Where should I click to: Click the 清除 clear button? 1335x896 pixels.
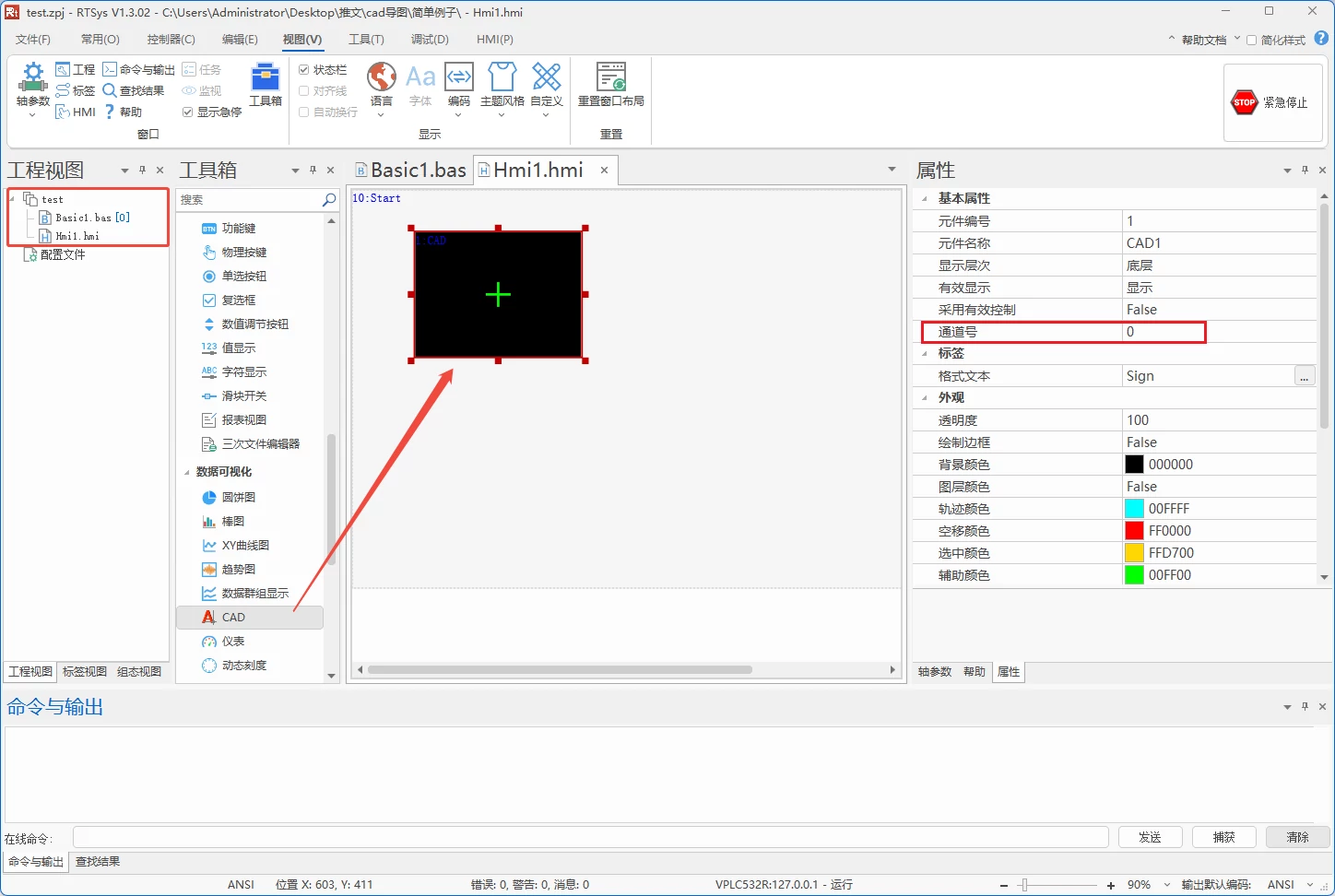coord(1297,837)
